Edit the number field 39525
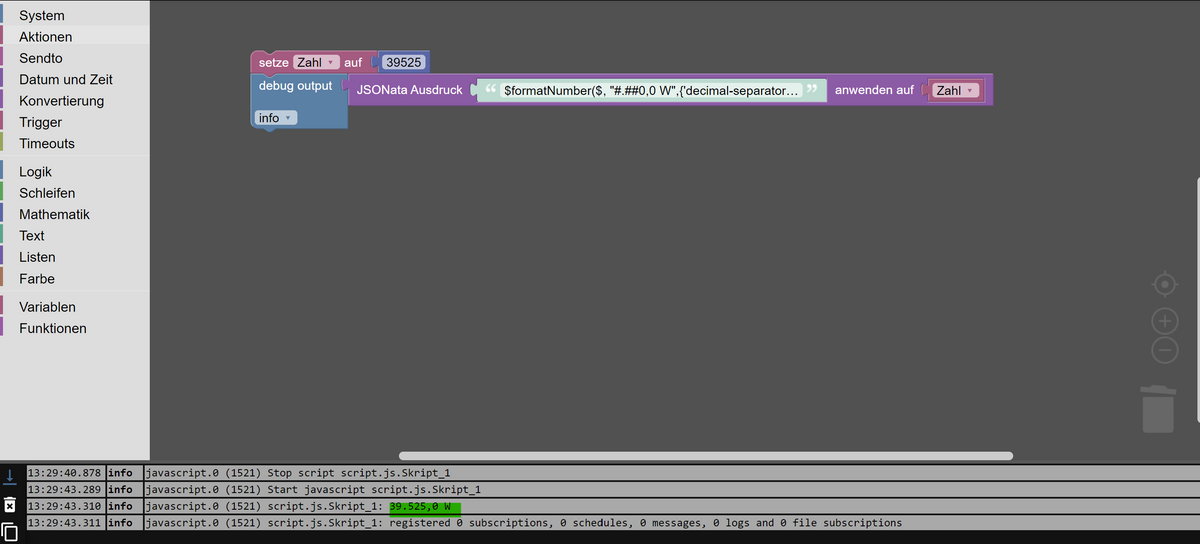The height and width of the screenshot is (544, 1200). point(403,62)
